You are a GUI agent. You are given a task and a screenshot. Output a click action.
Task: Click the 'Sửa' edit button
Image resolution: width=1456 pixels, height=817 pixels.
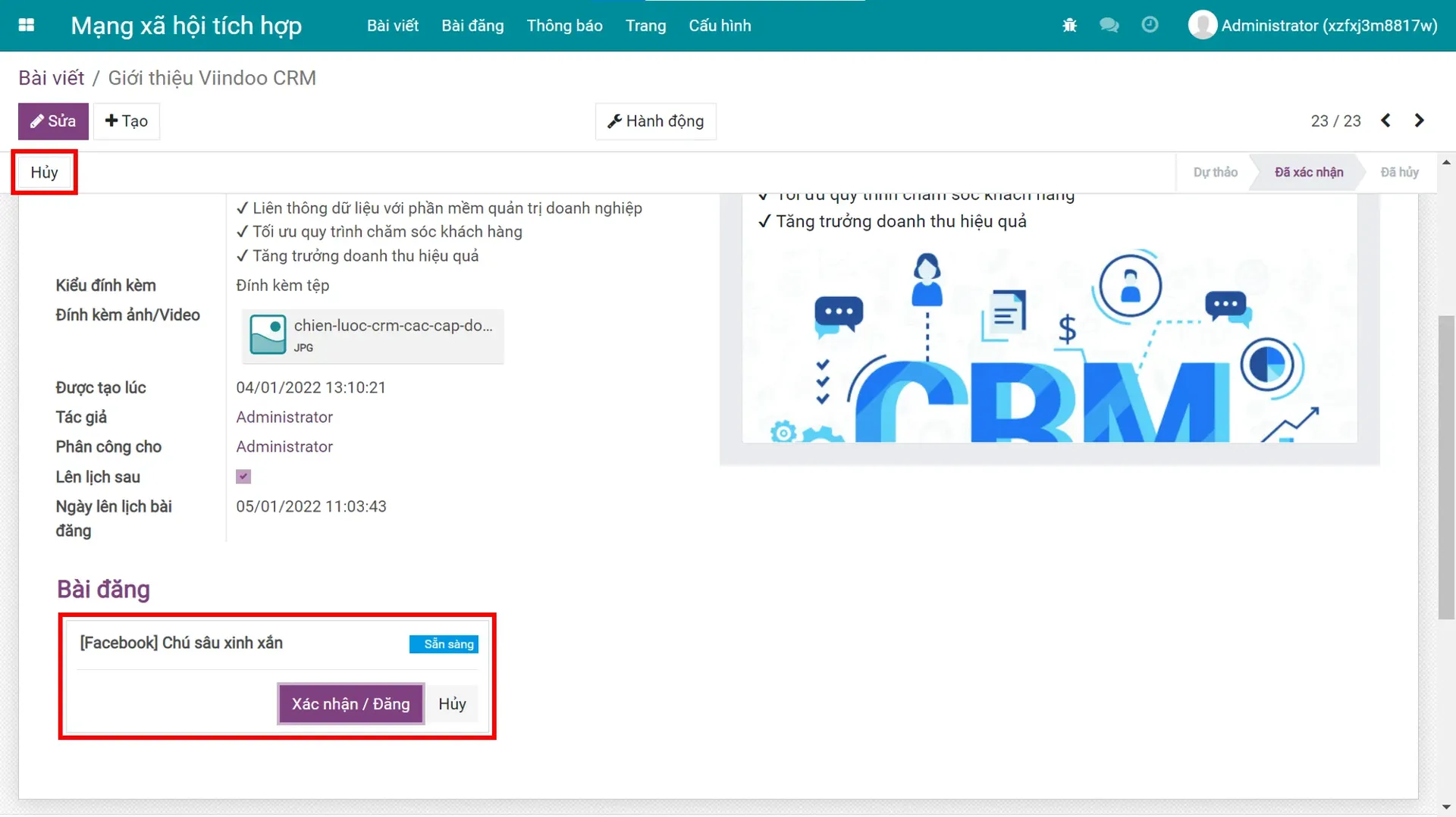point(53,121)
